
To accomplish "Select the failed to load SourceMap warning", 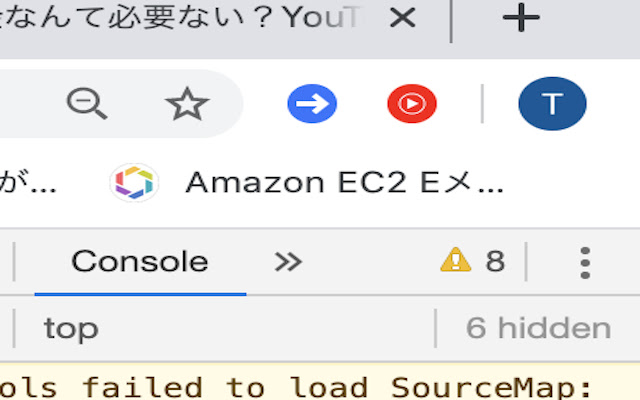I will click(x=300, y=386).
